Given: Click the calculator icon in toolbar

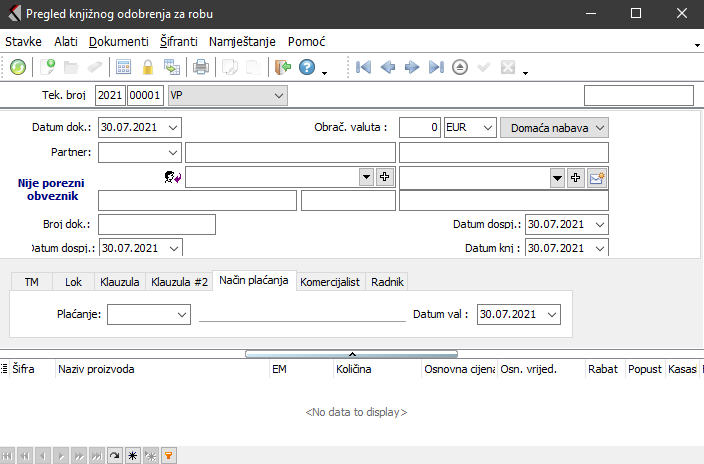Looking at the screenshot, I should [x=124, y=67].
